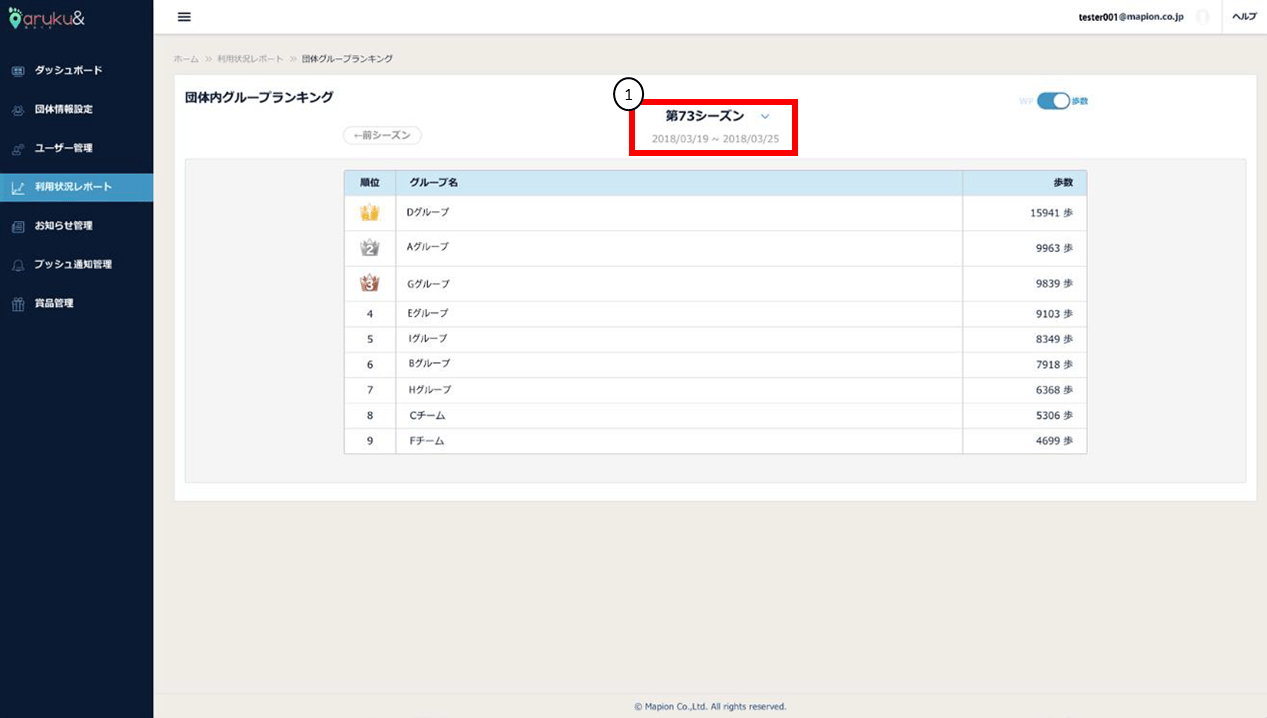Screen dimensions: 1267x718
Task: Click the user avatar icon in header
Action: pyautogui.click(x=1202, y=17)
